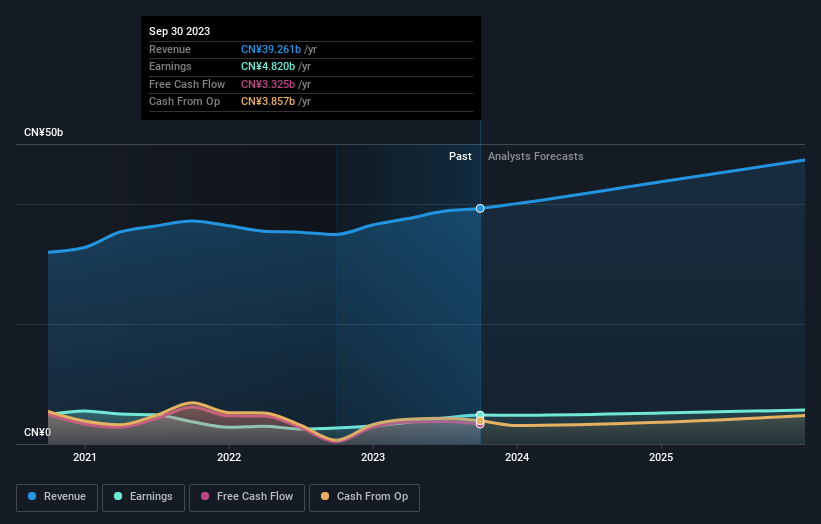The height and width of the screenshot is (524, 821).
Task: Click the Analysts Forecasts label
Action: point(536,157)
